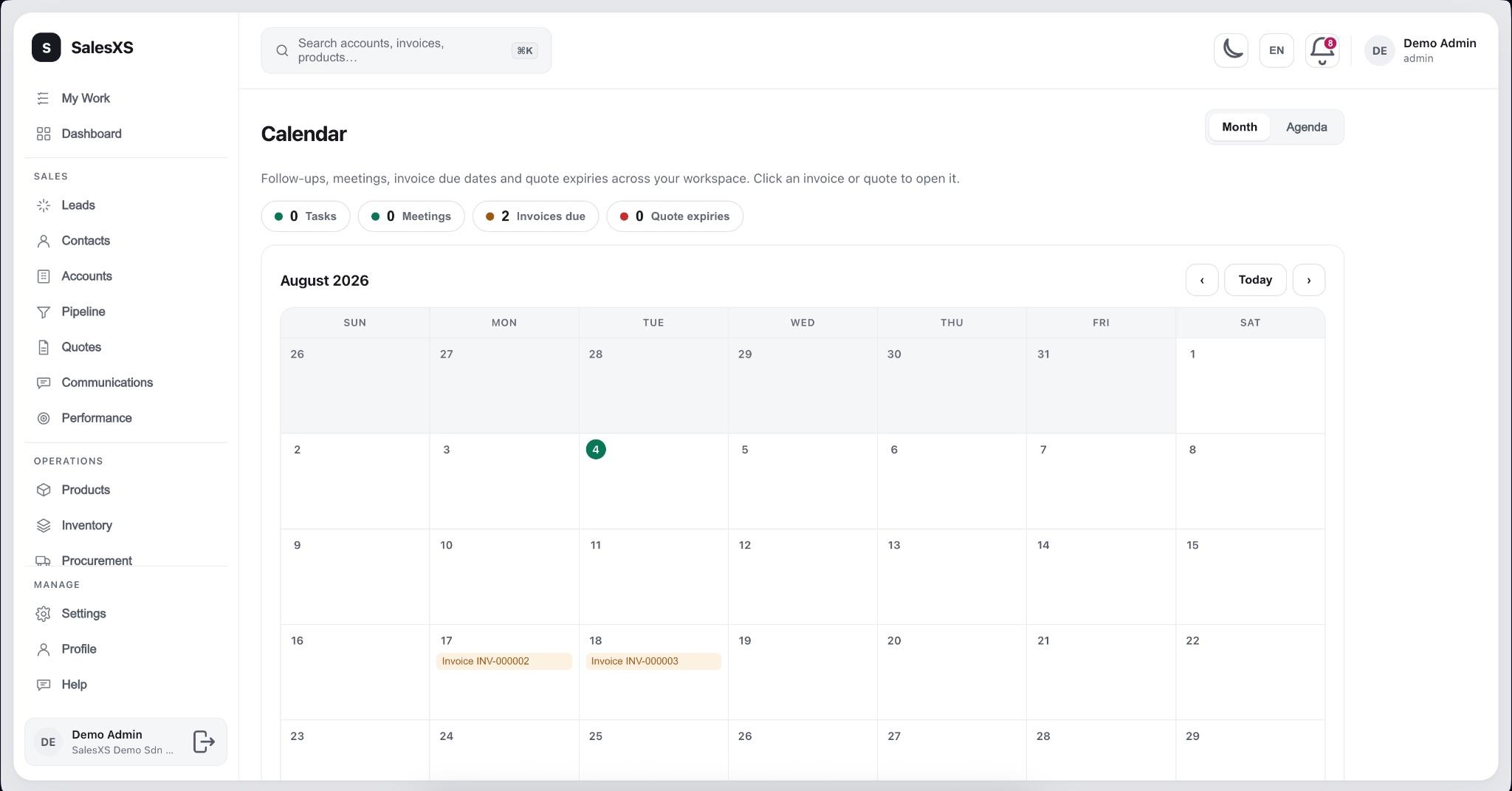Screen dimensions: 1512x791
Task: Open the Quotes page
Action: click(x=126, y=347)
